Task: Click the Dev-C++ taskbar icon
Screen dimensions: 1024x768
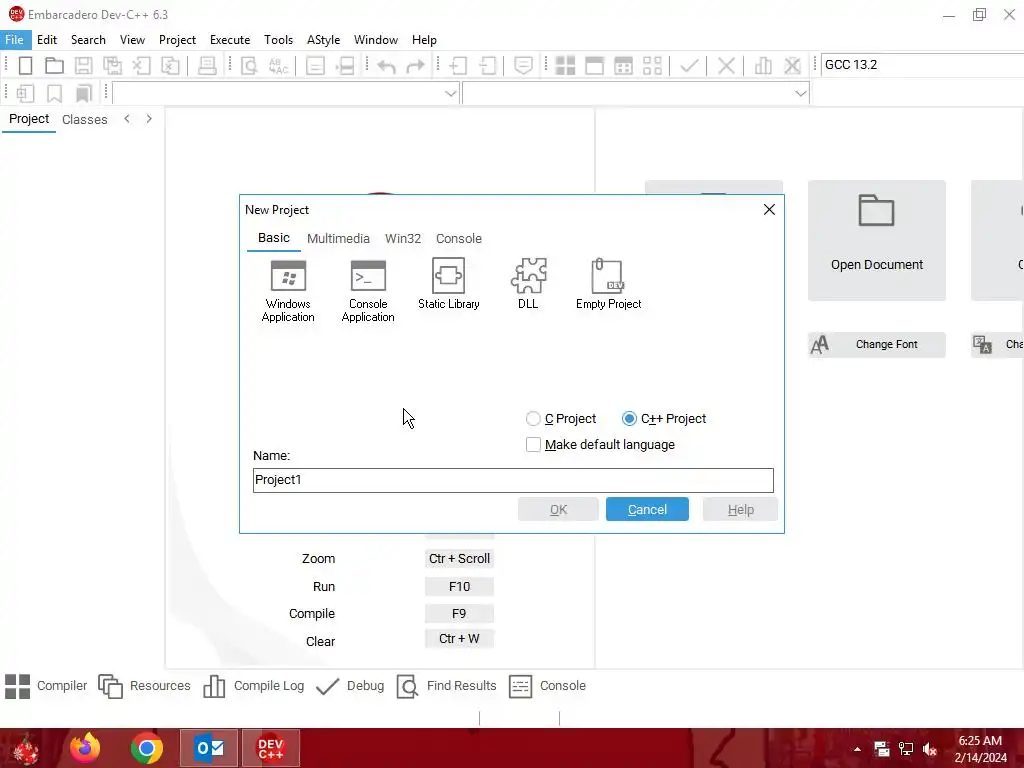Action: click(x=271, y=748)
